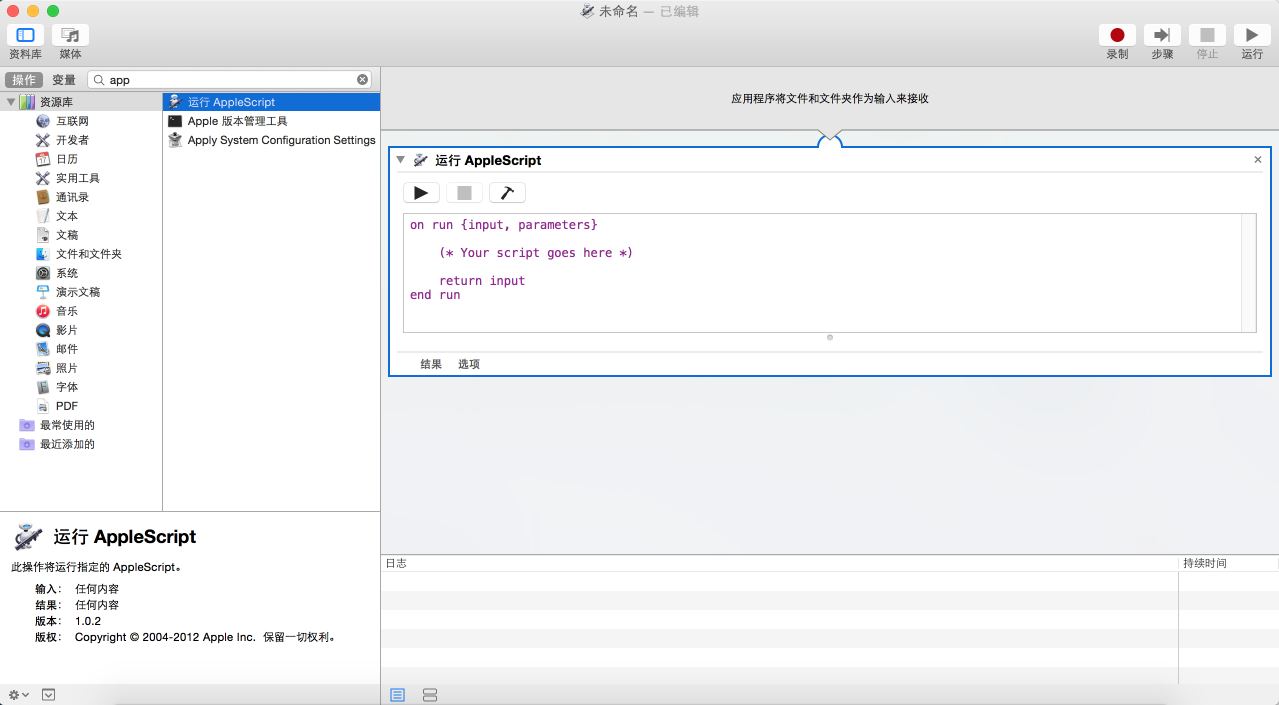The height and width of the screenshot is (705, 1279).
Task: Select the 邮件 mail category icon
Action: 43,349
